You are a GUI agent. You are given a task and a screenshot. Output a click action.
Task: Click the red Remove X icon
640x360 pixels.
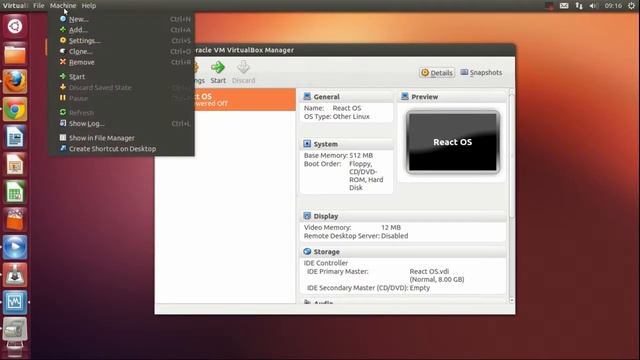[x=63, y=62]
